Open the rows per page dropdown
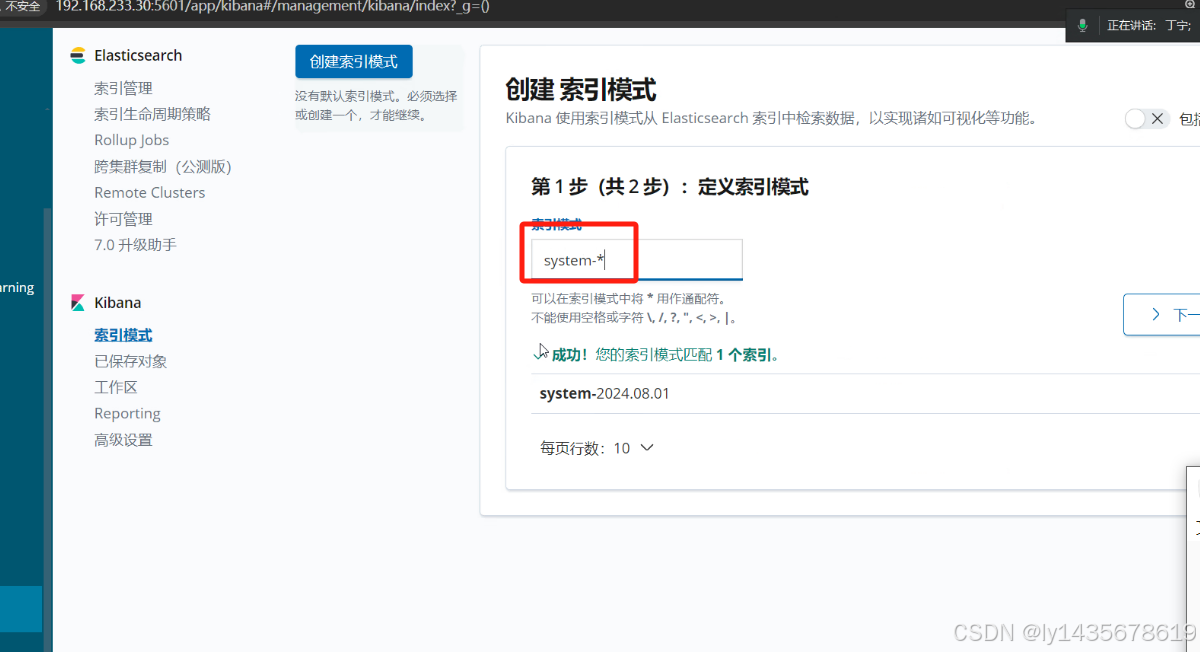 [597, 448]
